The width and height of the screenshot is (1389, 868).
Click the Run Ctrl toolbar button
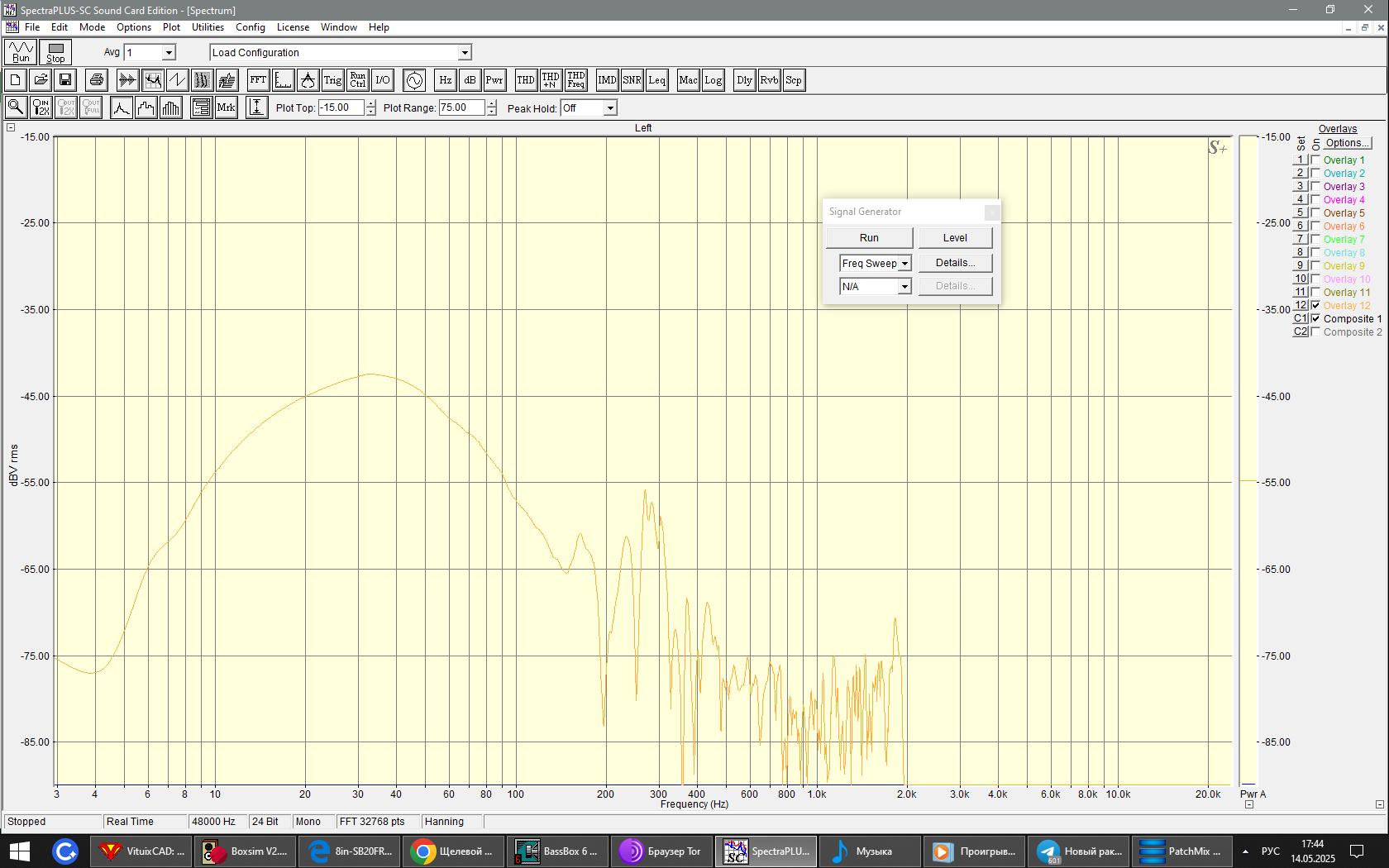click(357, 80)
